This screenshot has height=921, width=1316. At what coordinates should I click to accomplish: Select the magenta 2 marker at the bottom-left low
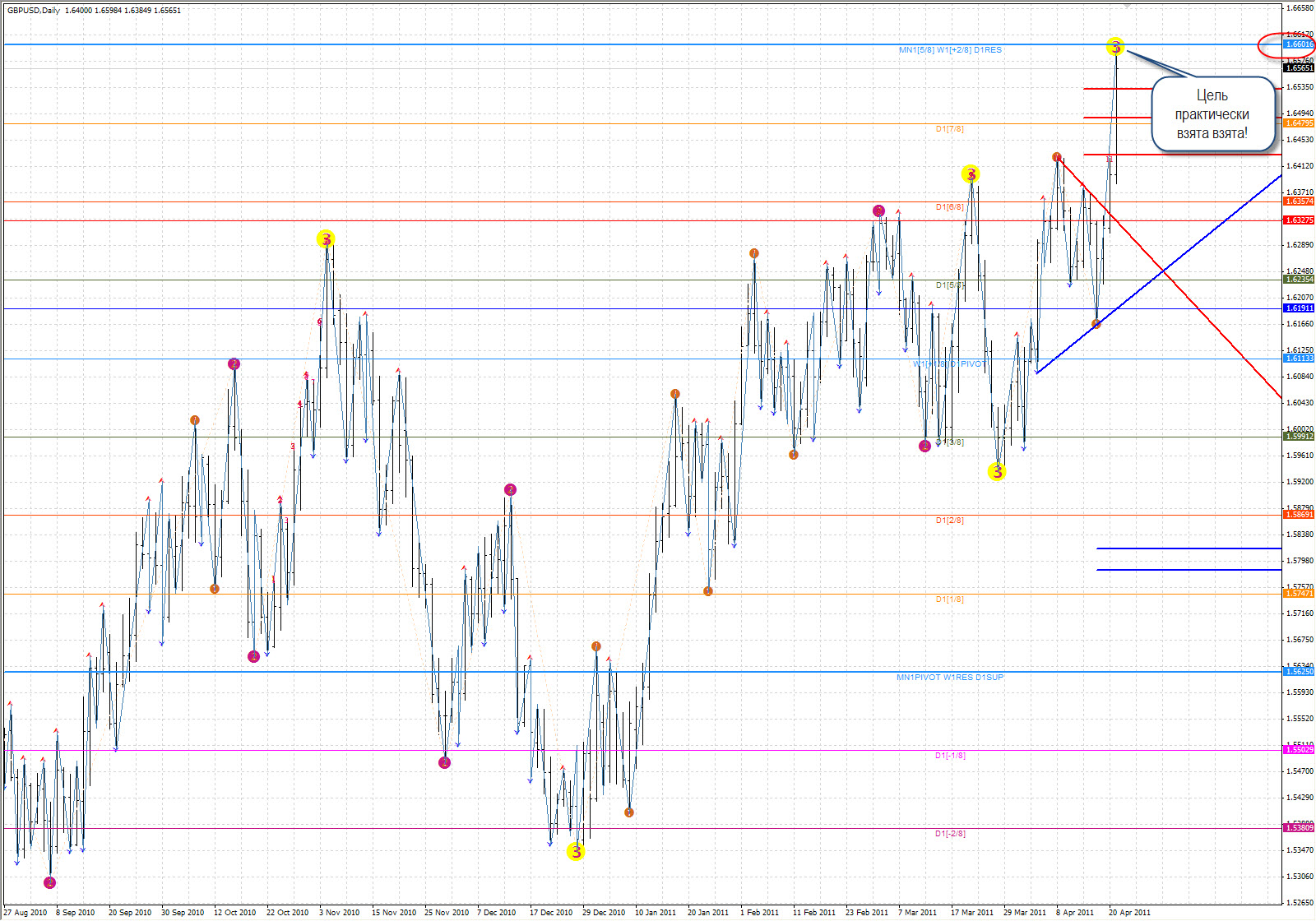coord(49,882)
